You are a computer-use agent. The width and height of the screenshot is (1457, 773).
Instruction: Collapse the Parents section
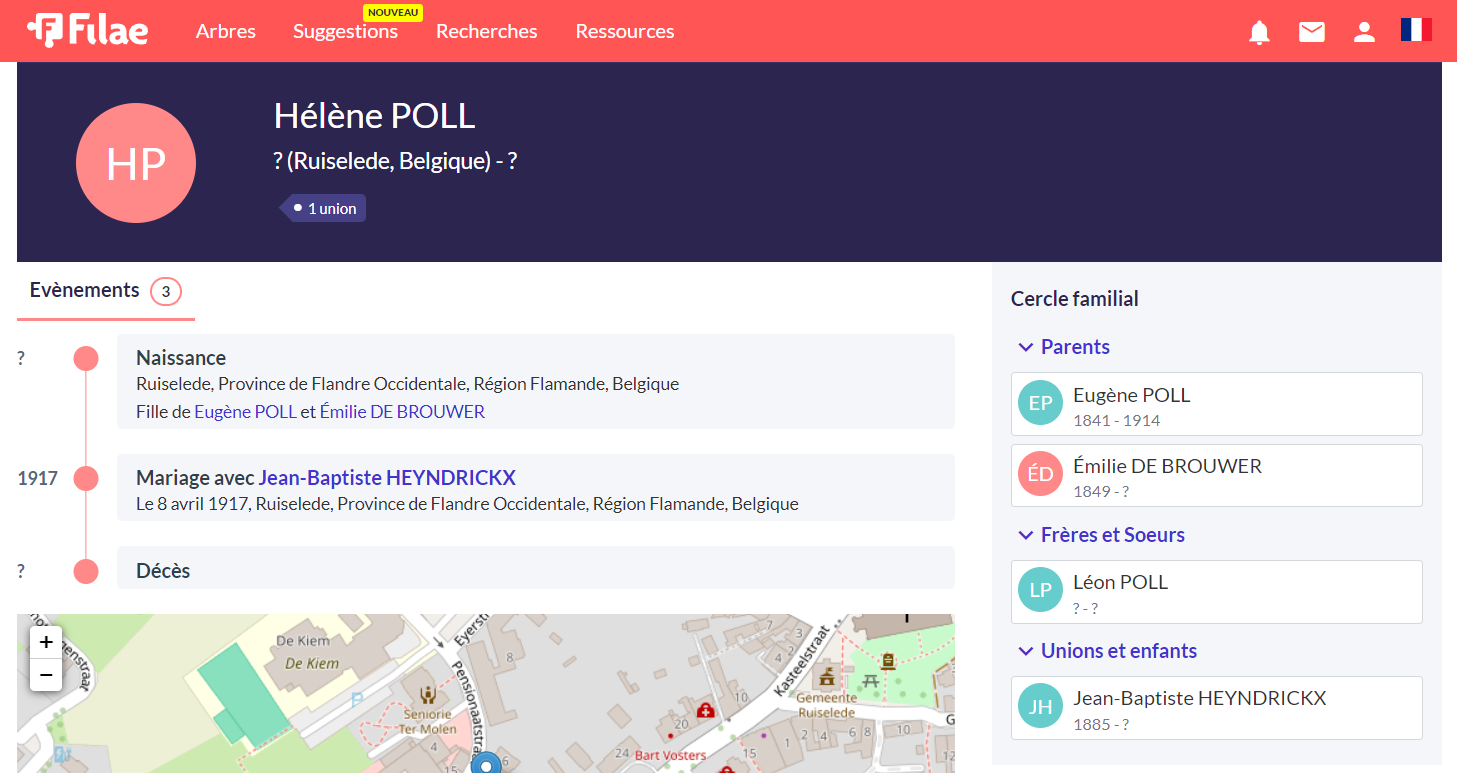1025,347
